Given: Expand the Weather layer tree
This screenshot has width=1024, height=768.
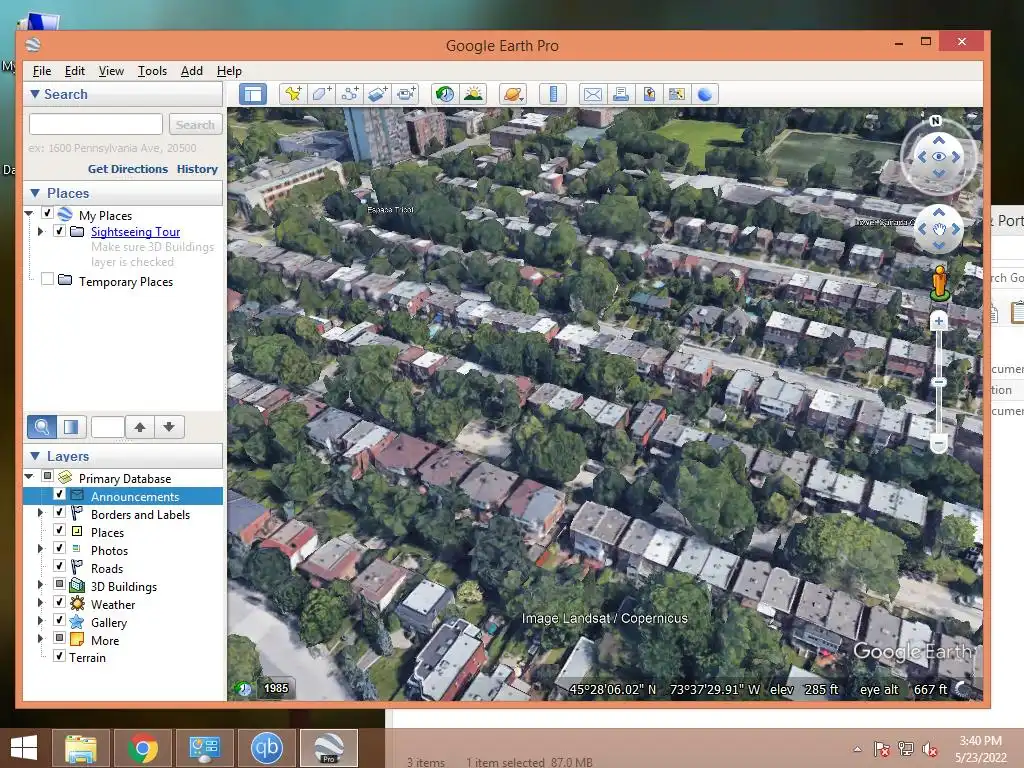Looking at the screenshot, I should 40,603.
